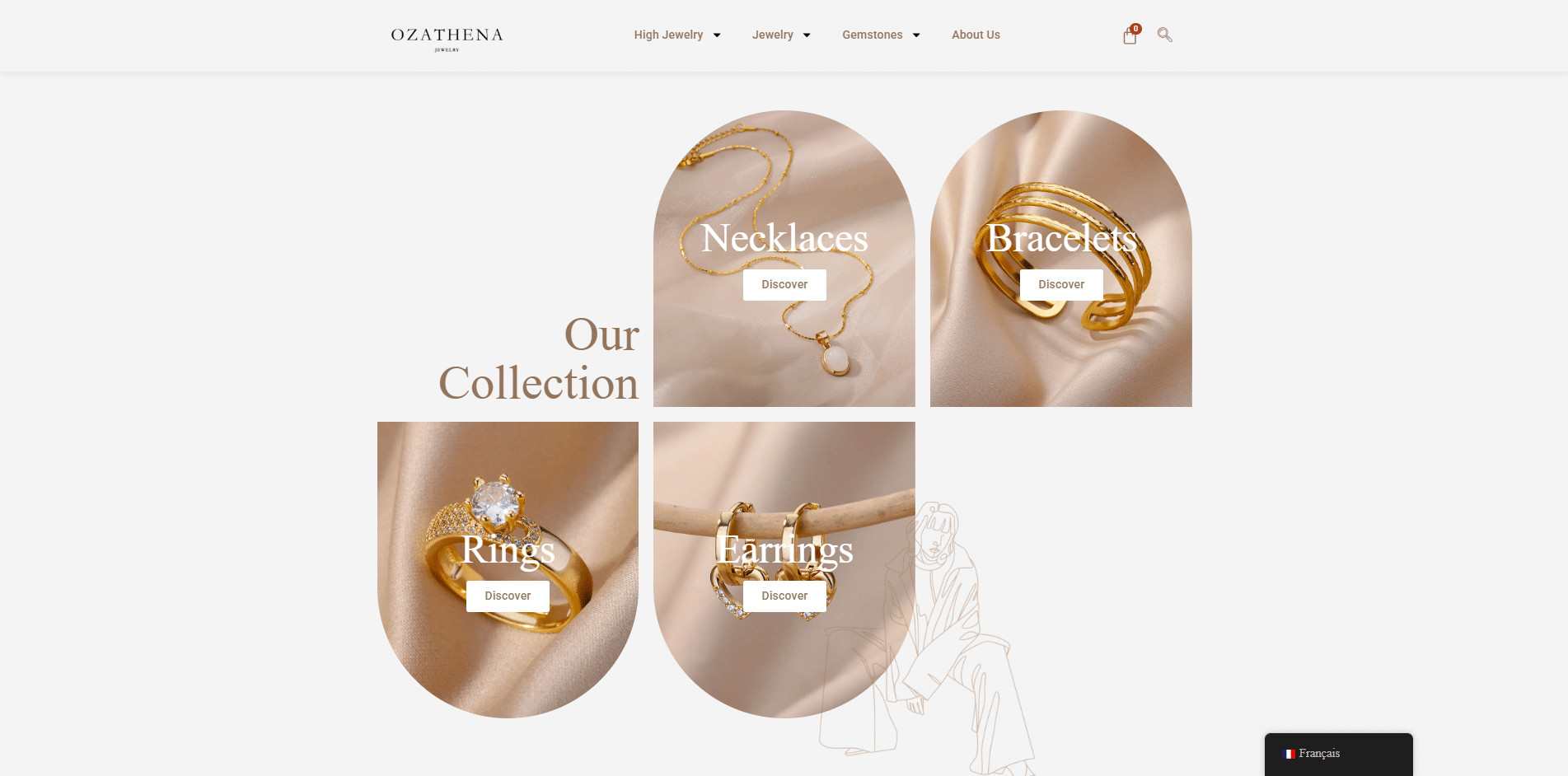The image size is (1568, 776).
Task: Open the High Jewelry menu
Action: tap(668, 35)
